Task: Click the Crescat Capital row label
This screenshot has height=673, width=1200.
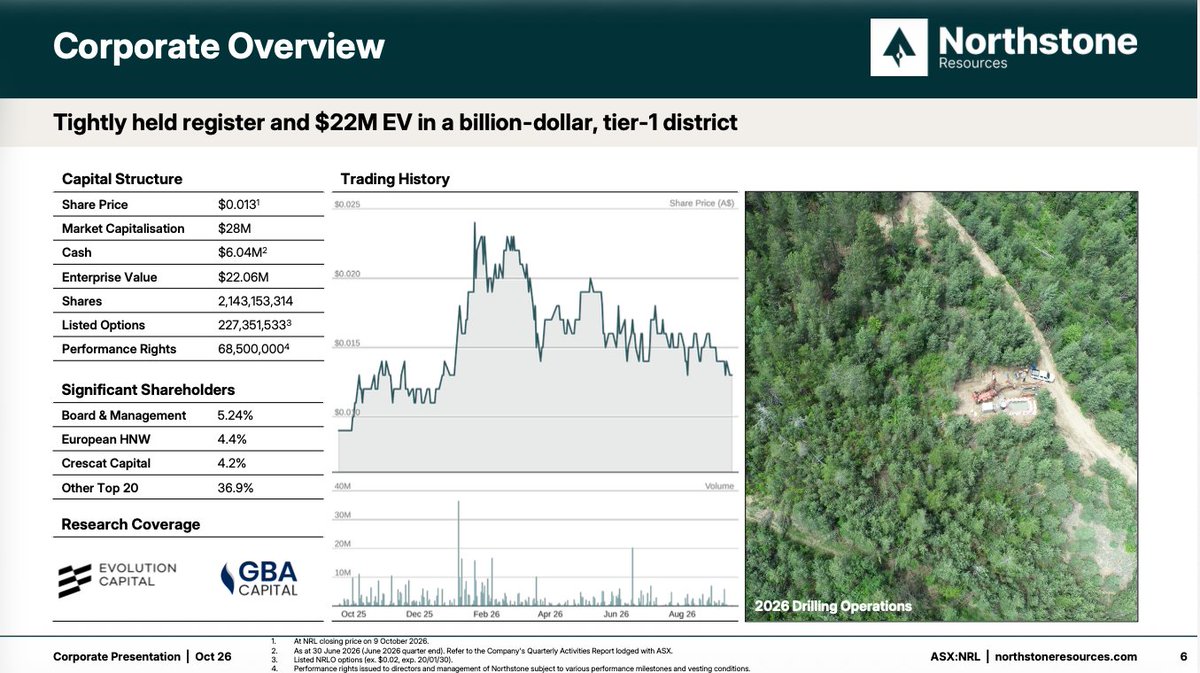Action: 108,463
